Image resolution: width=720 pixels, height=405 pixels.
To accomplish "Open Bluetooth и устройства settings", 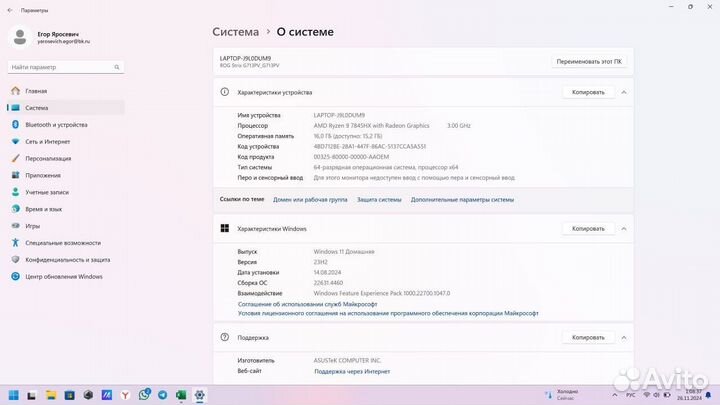I will coord(65,125).
